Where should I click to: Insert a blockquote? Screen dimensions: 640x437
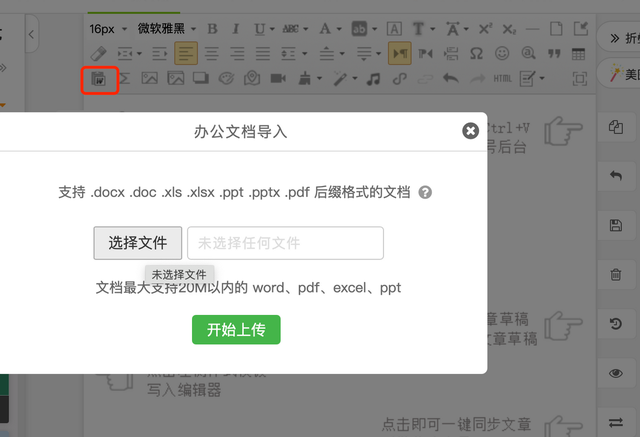(x=554, y=53)
